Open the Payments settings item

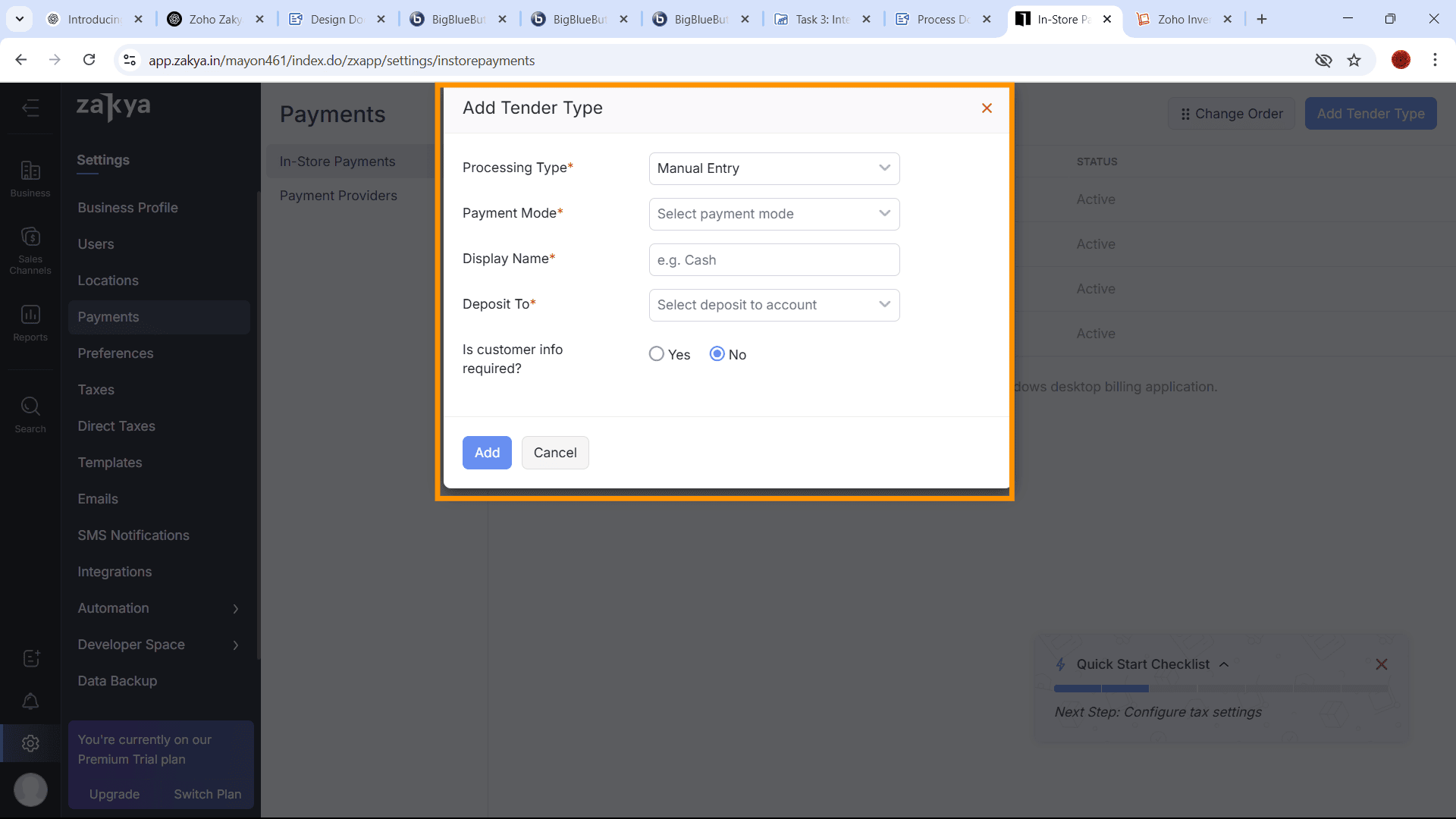158,317
